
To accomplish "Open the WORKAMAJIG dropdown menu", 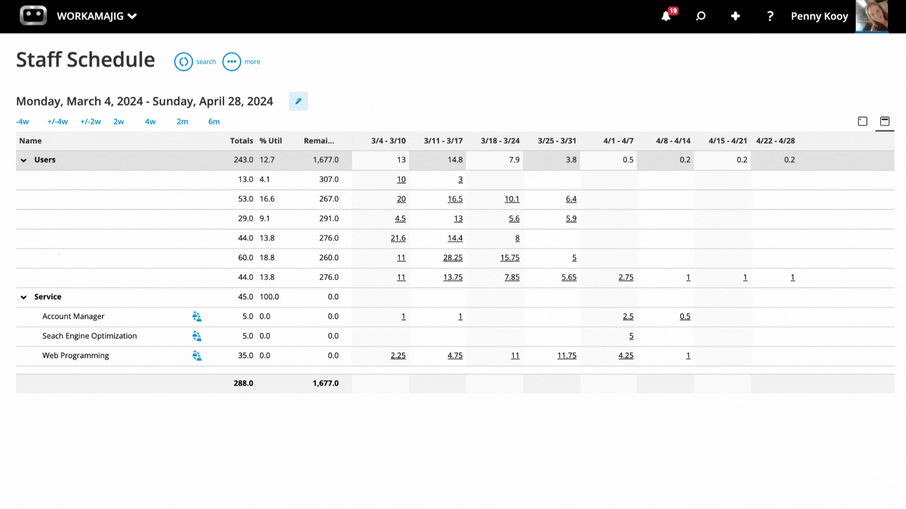I will point(96,16).
